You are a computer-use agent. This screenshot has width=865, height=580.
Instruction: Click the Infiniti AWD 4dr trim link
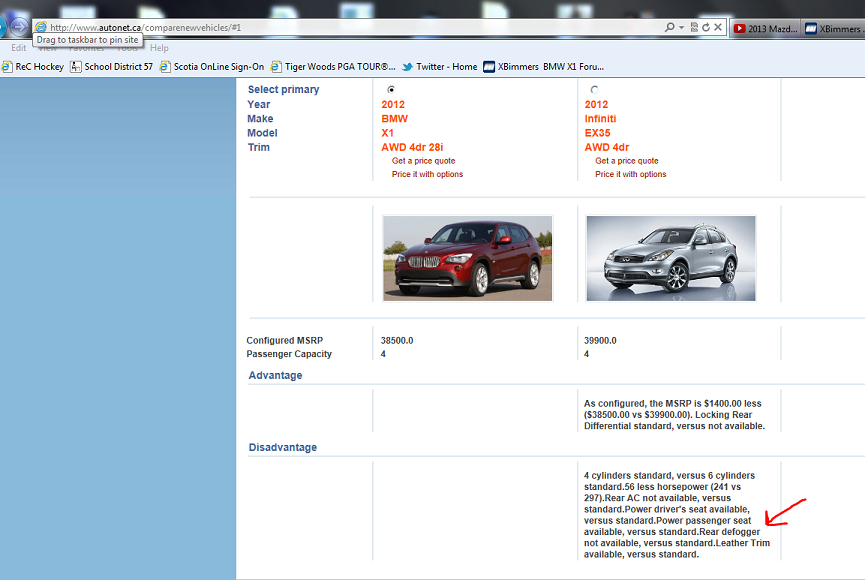coord(607,147)
